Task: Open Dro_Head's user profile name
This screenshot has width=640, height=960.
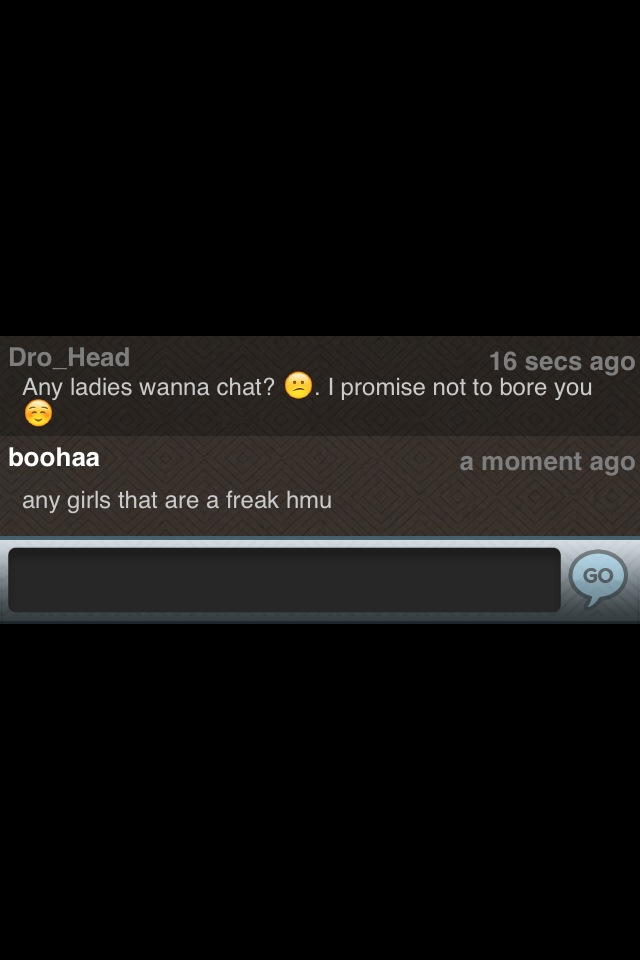Action: (69, 358)
